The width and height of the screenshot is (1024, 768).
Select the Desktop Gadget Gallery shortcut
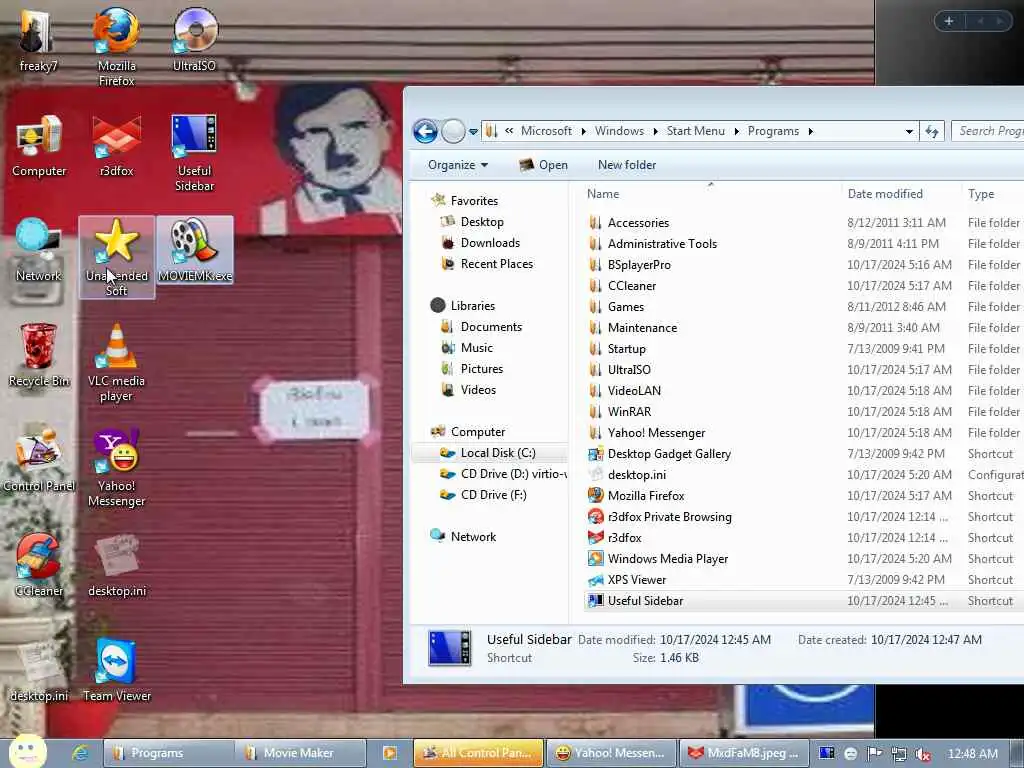(803, 454)
